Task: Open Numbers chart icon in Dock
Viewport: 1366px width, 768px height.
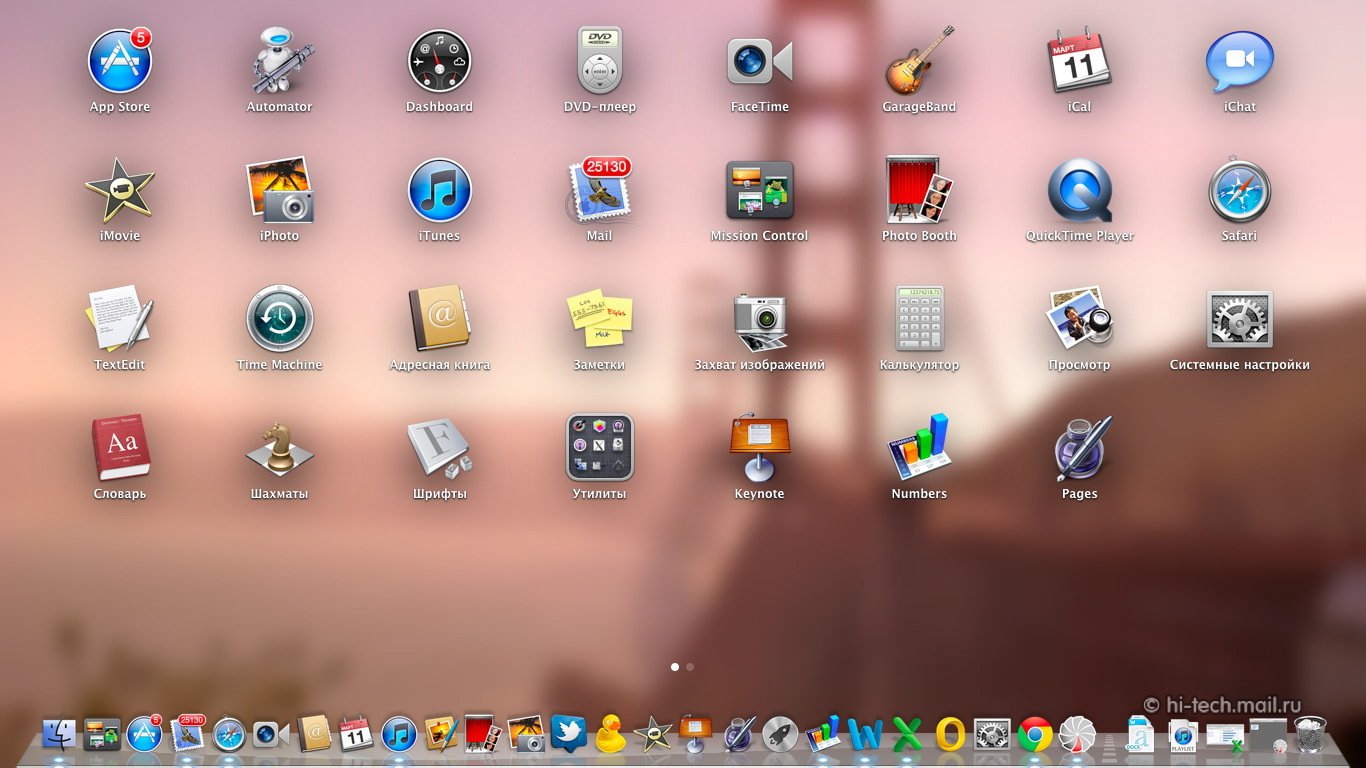Action: (x=822, y=734)
